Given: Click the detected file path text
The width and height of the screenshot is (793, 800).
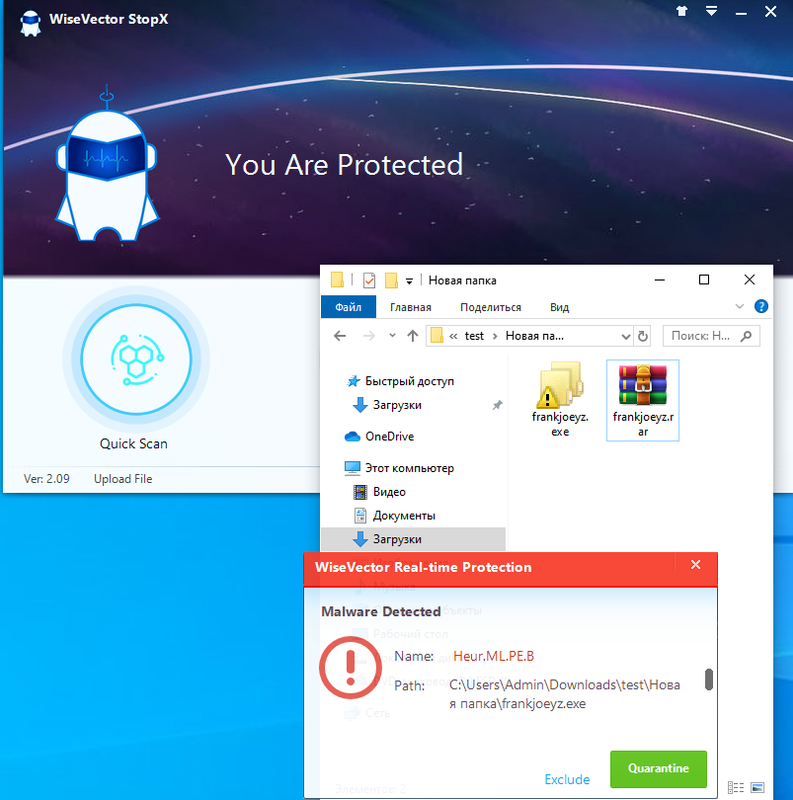Looking at the screenshot, I should tap(564, 694).
